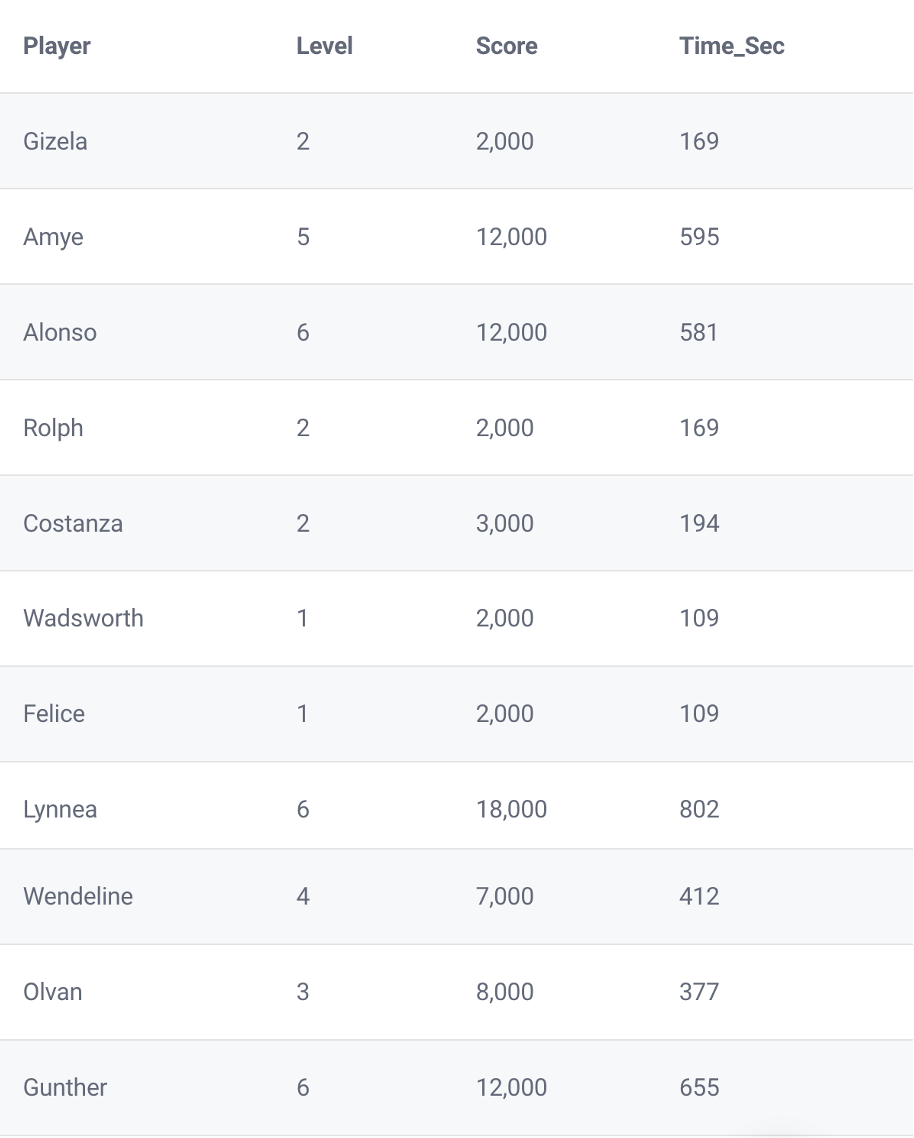914x1138 pixels.
Task: Select the Player column header
Action: [x=57, y=46]
